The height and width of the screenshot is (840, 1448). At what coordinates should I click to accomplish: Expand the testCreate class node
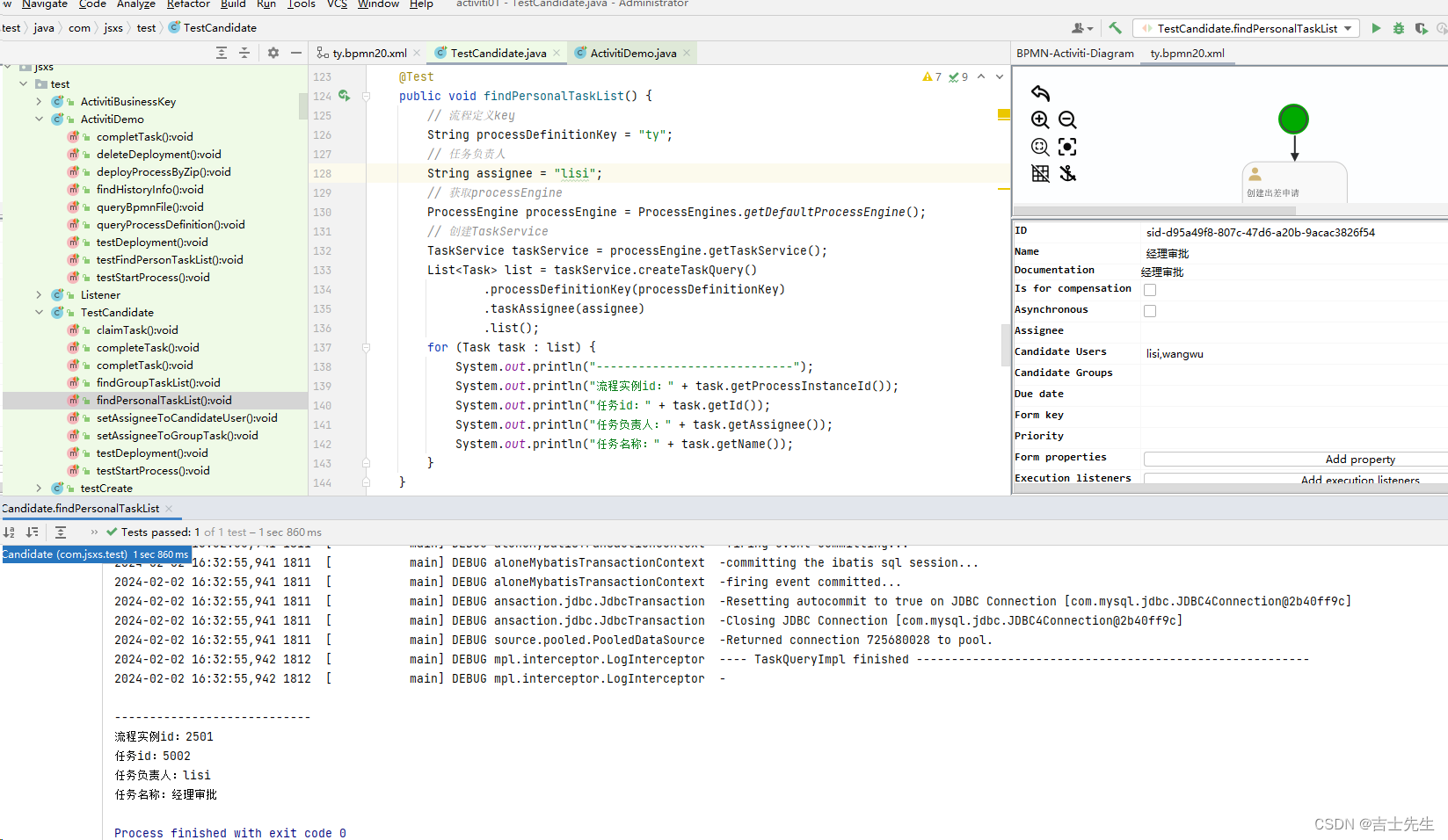pos(39,488)
